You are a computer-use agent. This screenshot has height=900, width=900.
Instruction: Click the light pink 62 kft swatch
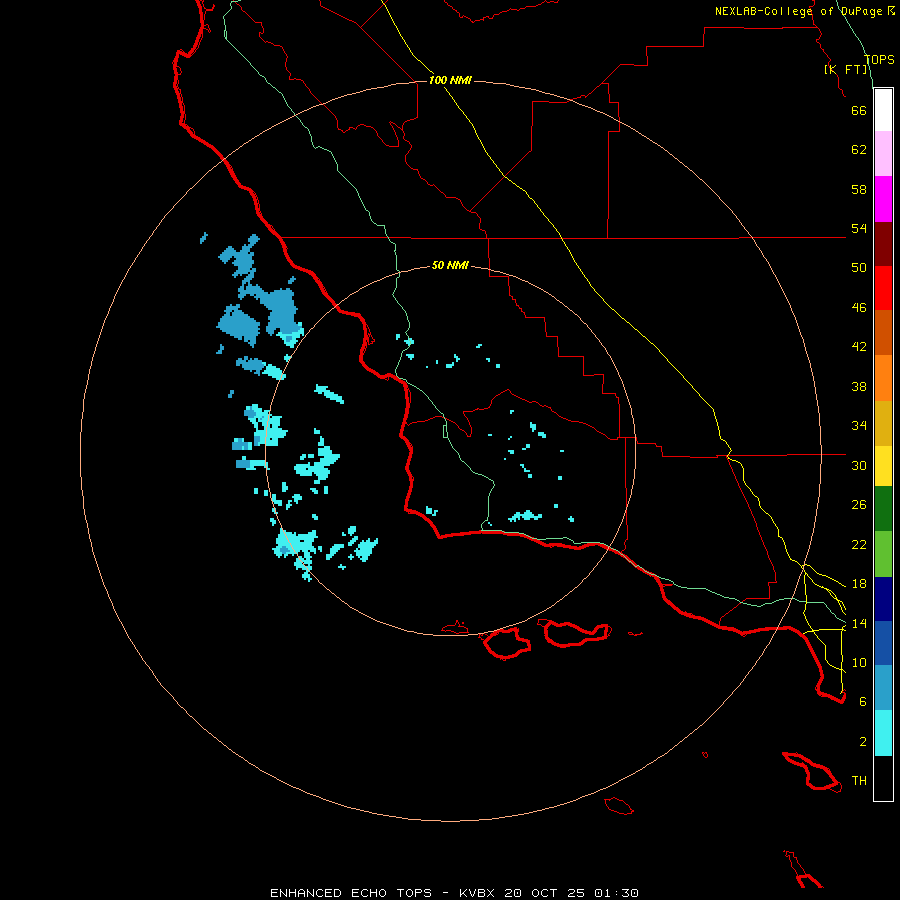(x=883, y=154)
